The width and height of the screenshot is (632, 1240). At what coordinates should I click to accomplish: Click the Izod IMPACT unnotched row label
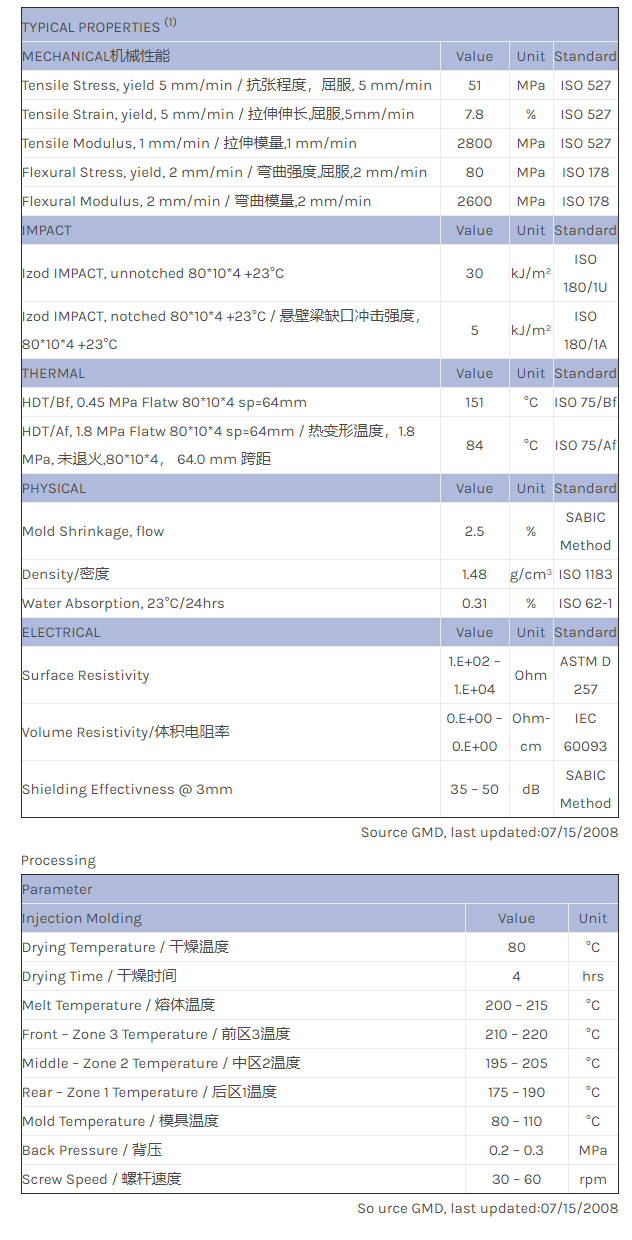click(x=154, y=273)
